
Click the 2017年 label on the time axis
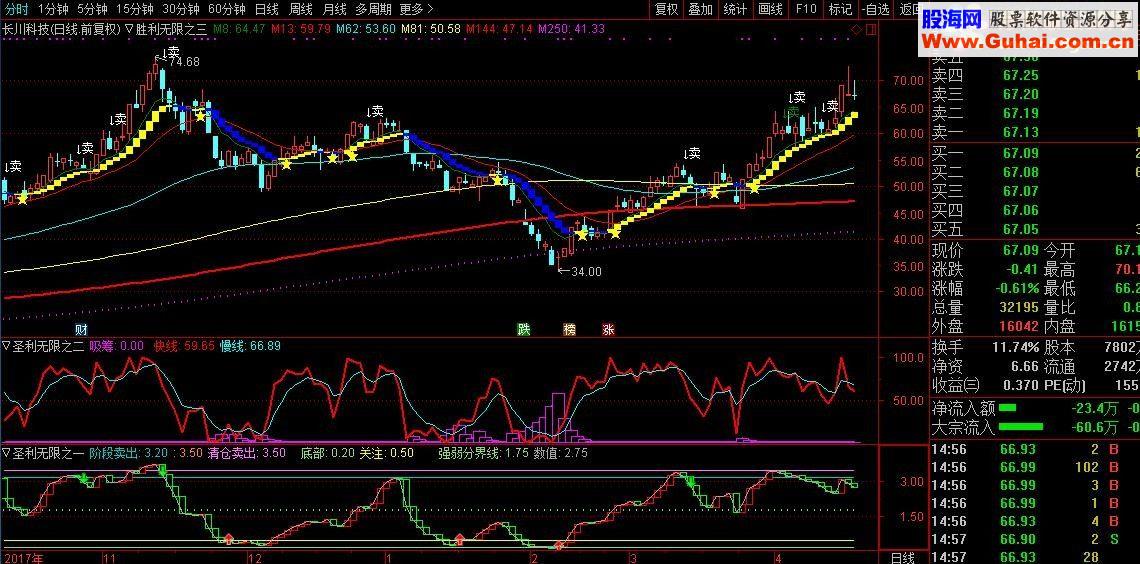click(24, 558)
